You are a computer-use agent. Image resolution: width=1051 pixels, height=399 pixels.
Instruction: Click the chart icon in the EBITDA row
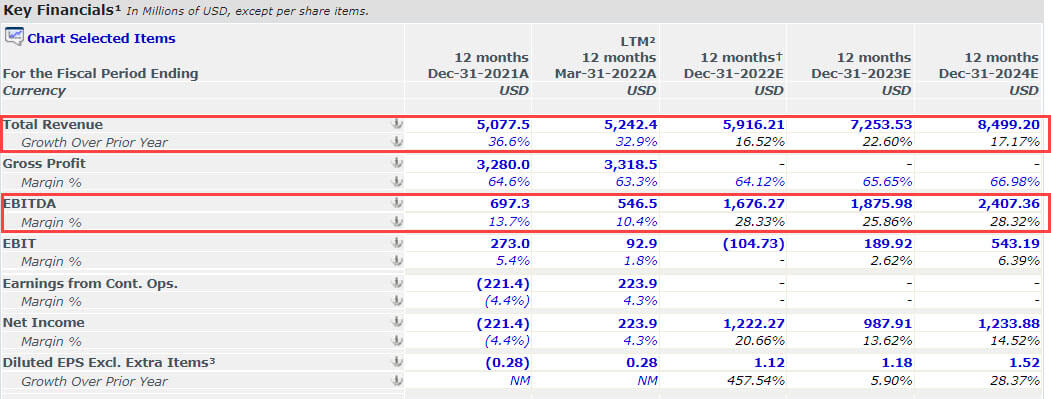pyautogui.click(x=397, y=203)
